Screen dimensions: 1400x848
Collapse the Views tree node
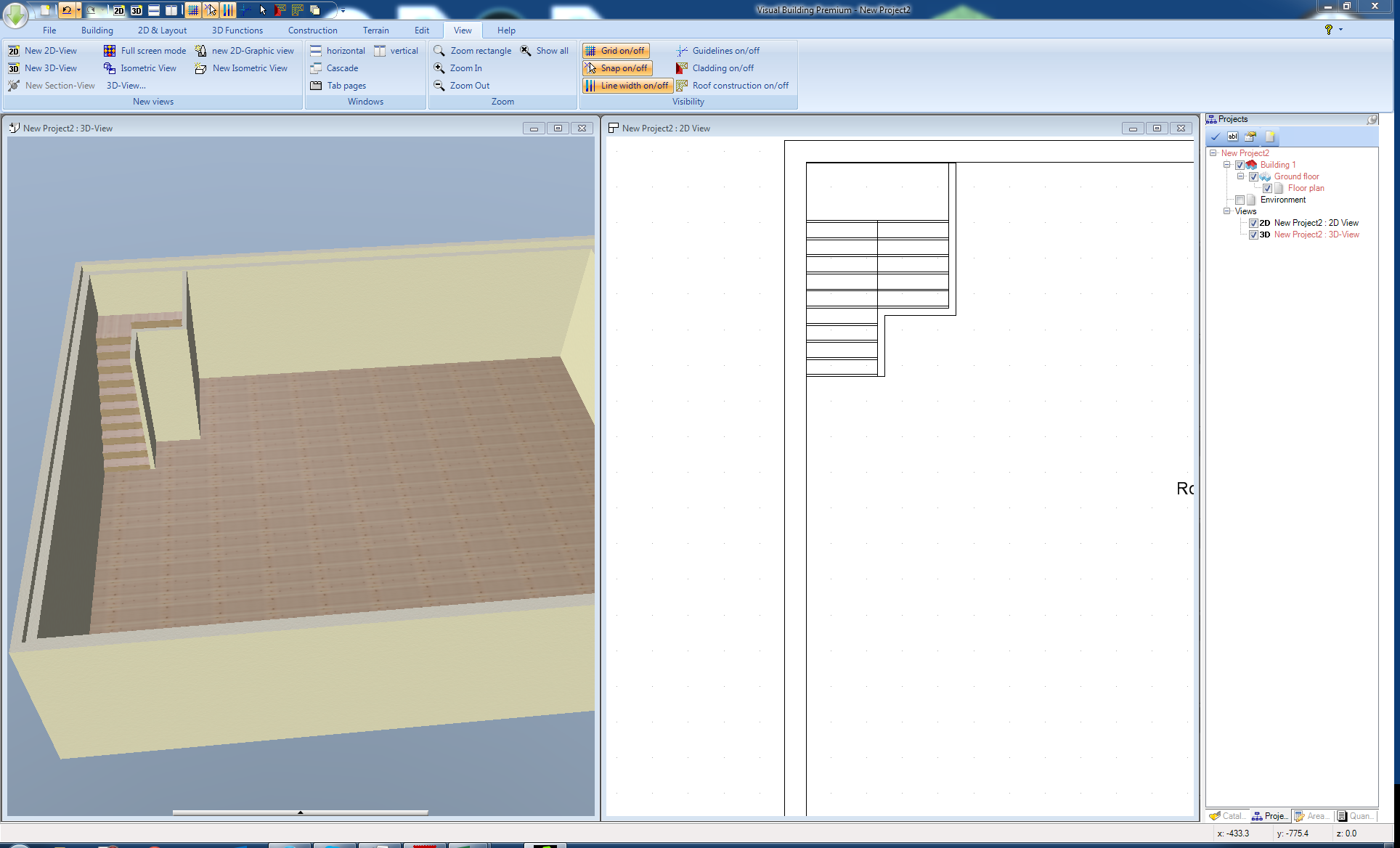1226,211
